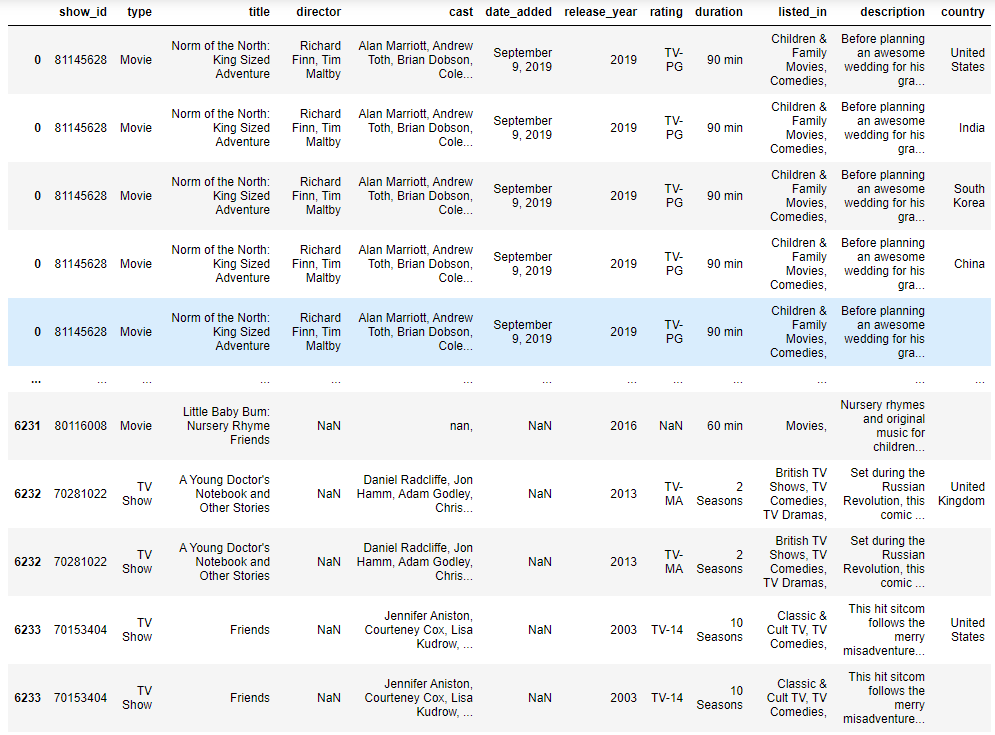Select '10 Seasons' in the United States Friends row

720,630
